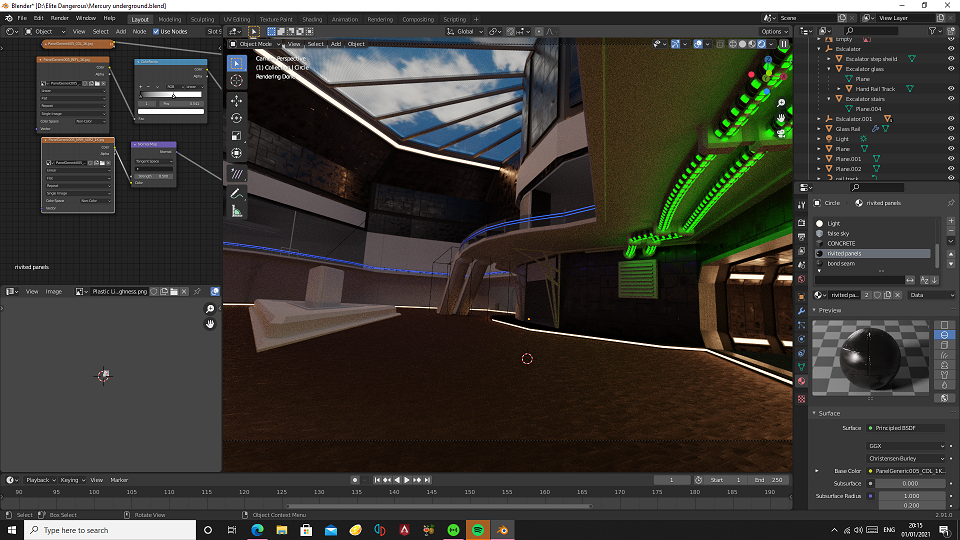Adjust the Subsurface value slider

pyautogui.click(x=910, y=483)
